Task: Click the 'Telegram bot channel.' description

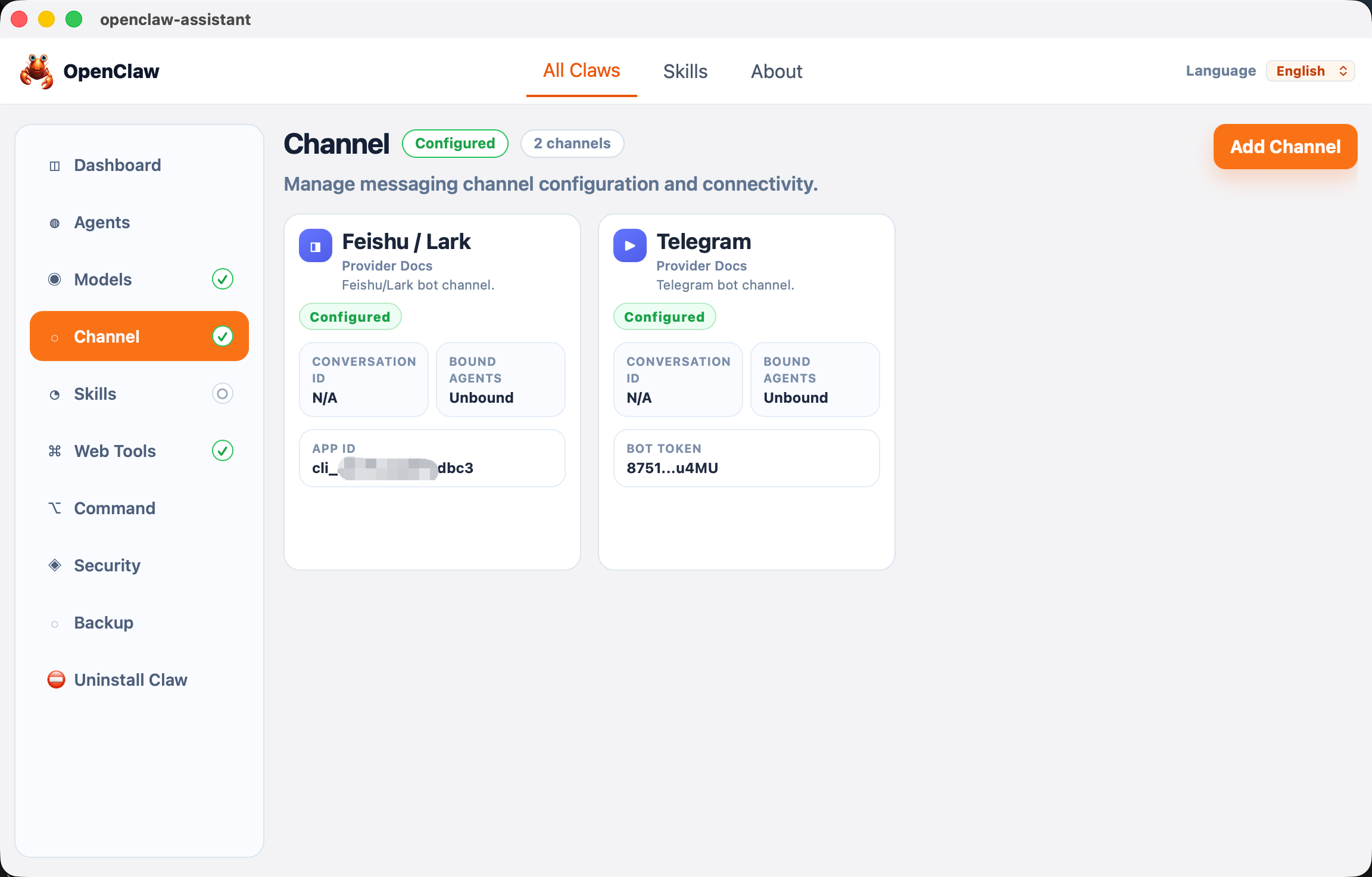Action: coord(725,285)
